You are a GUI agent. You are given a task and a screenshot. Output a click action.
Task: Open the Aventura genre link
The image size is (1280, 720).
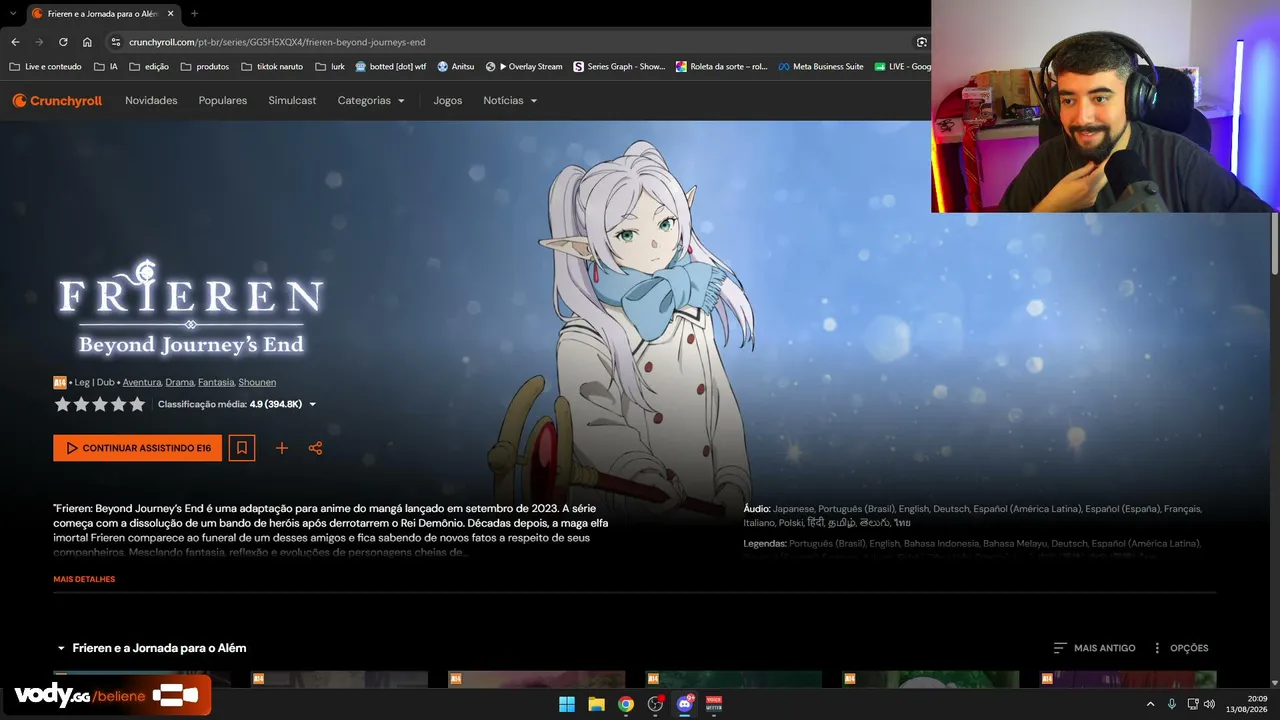pyautogui.click(x=142, y=382)
